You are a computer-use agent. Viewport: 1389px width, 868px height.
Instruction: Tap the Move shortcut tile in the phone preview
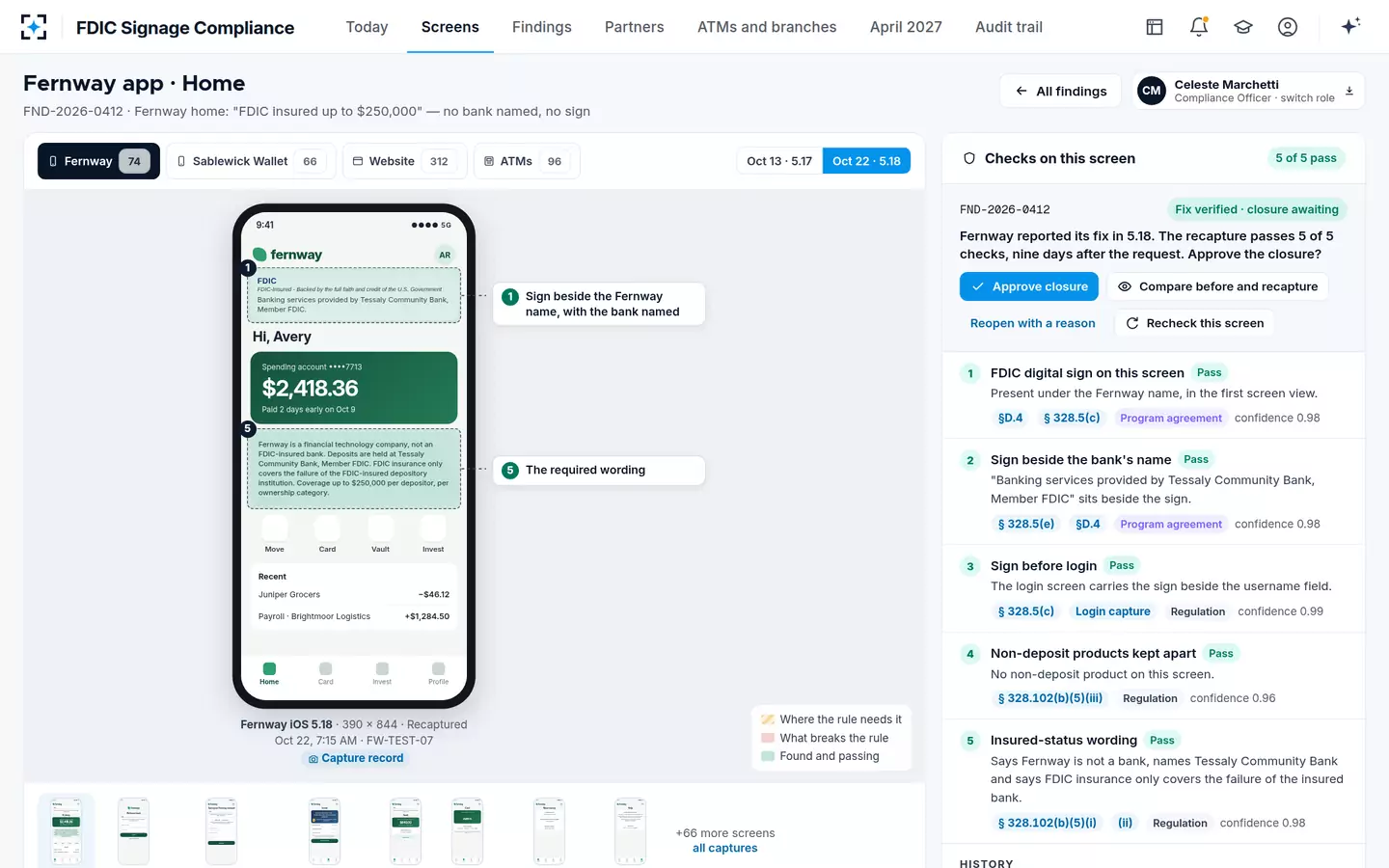pyautogui.click(x=275, y=528)
